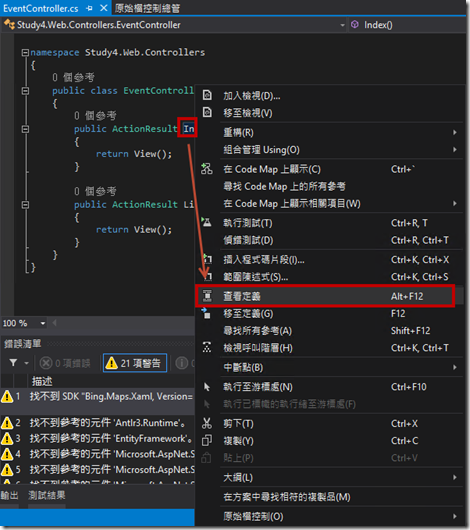
Task: Click the 加入檢視(D) menu icon
Action: (207, 95)
